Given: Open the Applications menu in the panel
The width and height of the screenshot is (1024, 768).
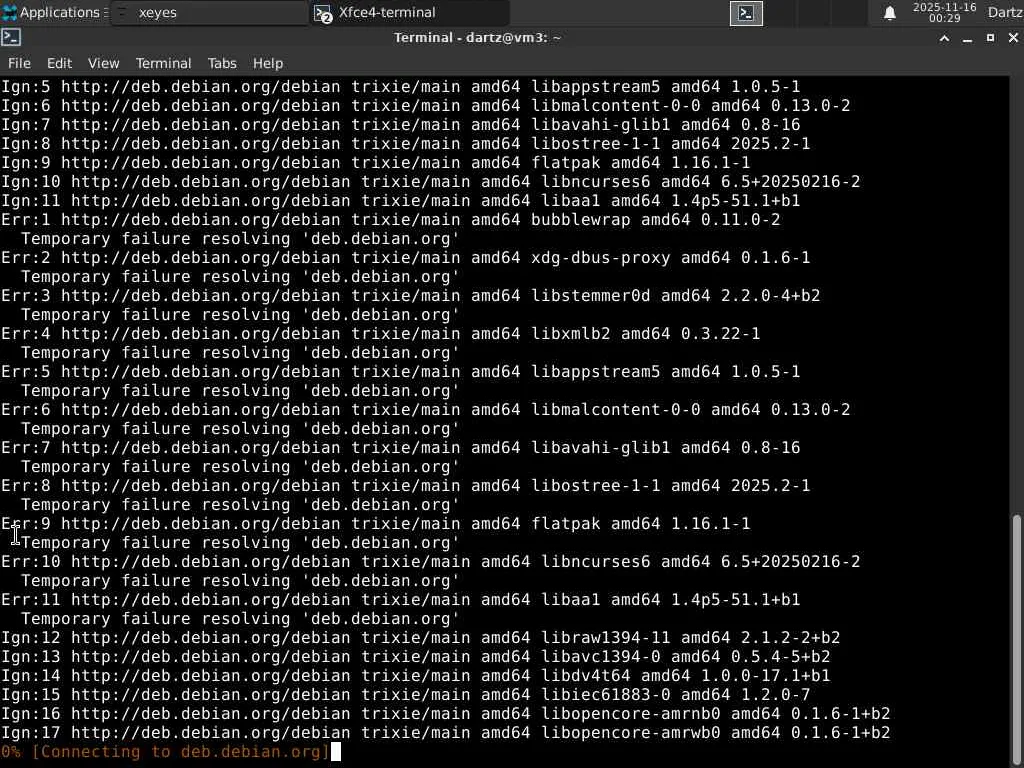Looking at the screenshot, I should [x=54, y=12].
